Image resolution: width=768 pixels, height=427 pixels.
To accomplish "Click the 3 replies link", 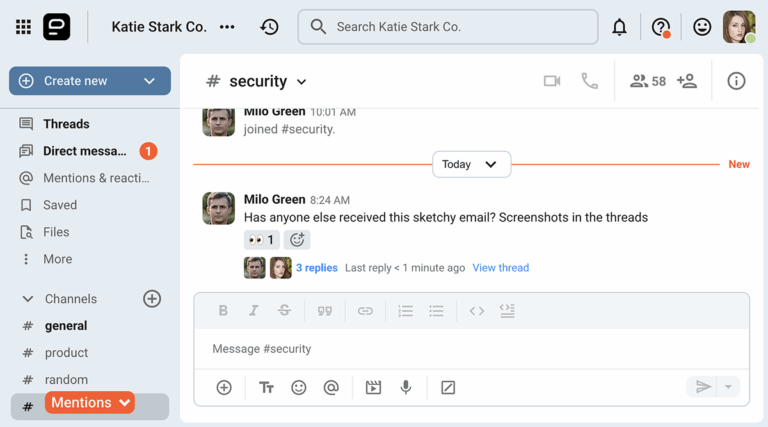I will click(317, 268).
